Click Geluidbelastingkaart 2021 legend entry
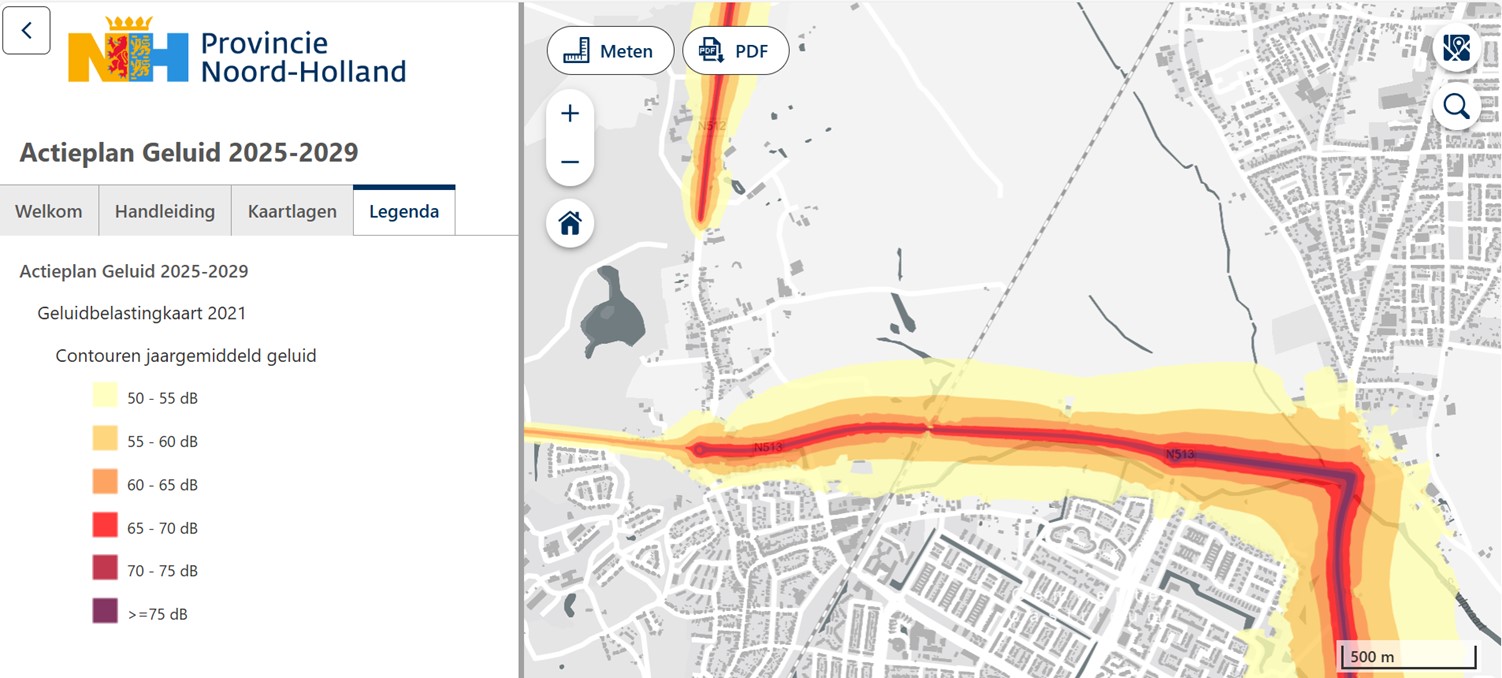The image size is (1502, 678). [141, 313]
